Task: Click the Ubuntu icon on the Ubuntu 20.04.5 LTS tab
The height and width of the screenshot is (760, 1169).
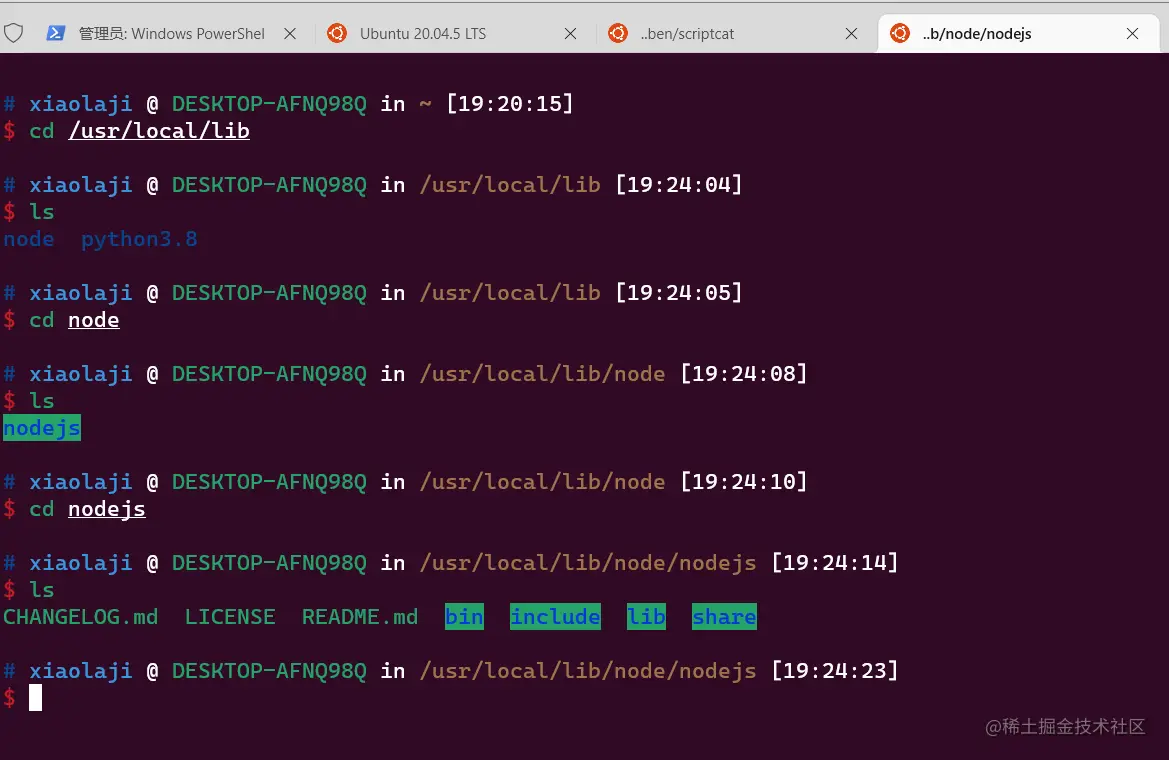Action: point(337,34)
